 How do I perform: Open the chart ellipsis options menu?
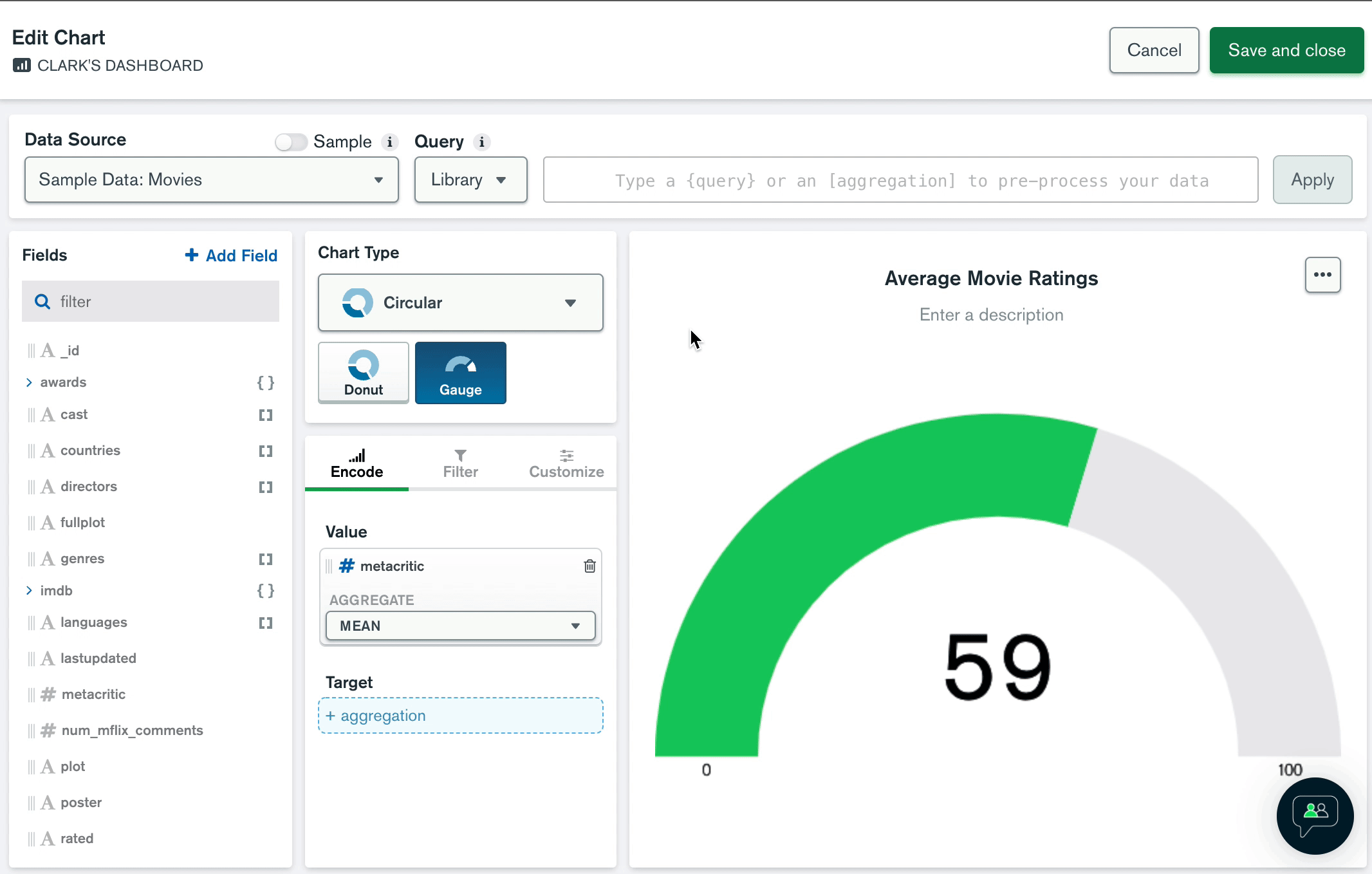(x=1322, y=275)
